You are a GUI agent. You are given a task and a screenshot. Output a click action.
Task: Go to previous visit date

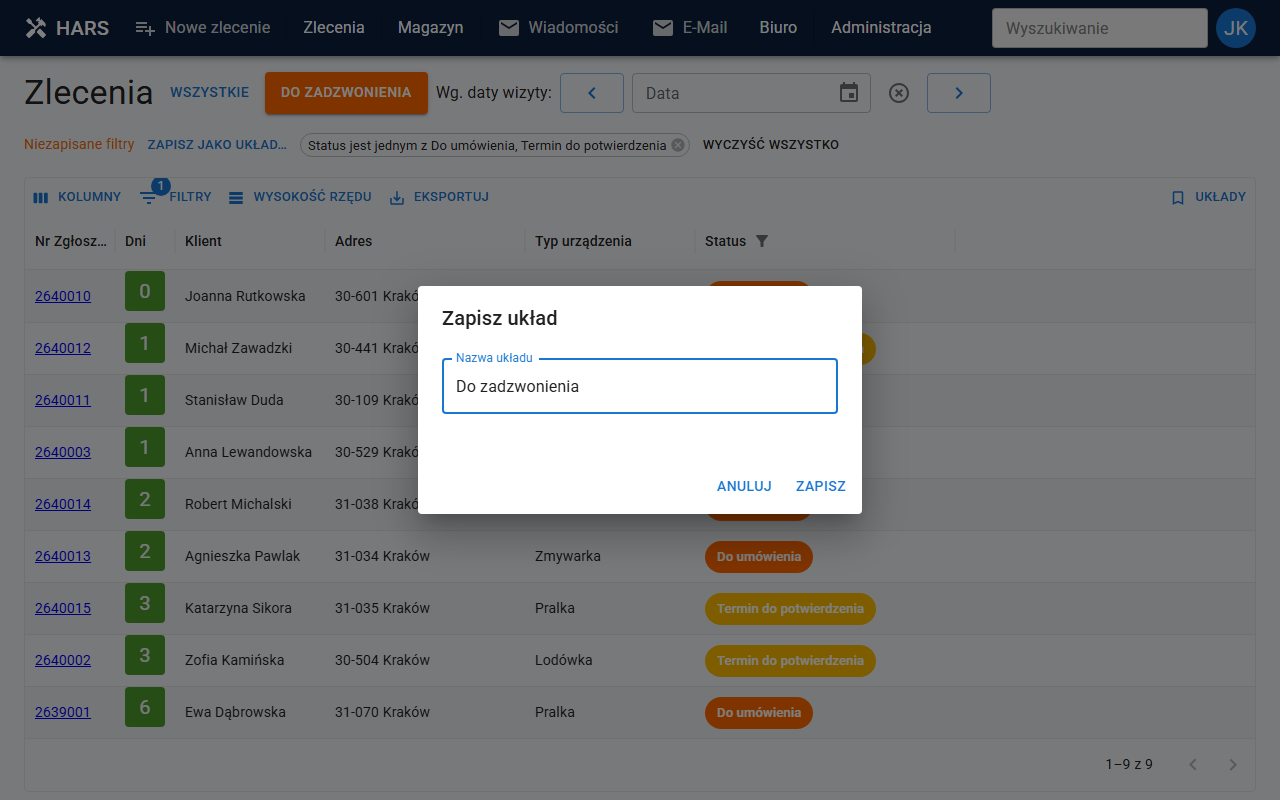pyautogui.click(x=591, y=93)
